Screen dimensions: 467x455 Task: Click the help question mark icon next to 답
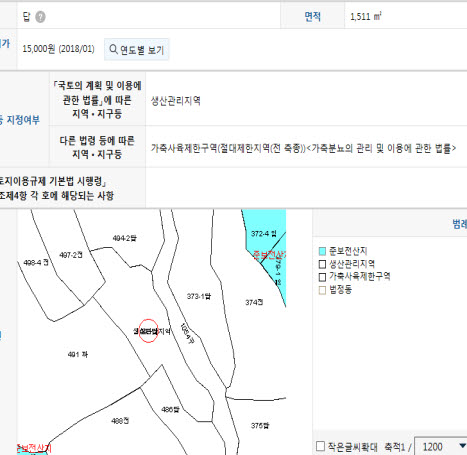[40, 17]
